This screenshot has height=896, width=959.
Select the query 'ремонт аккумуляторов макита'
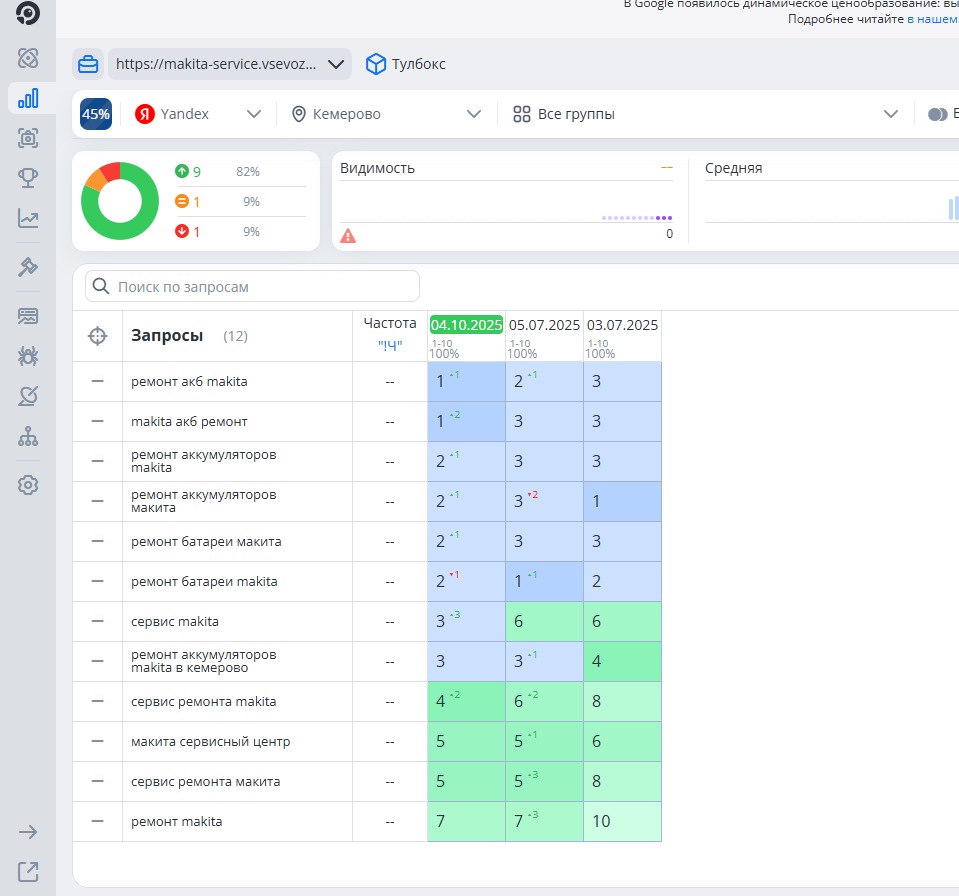204,501
